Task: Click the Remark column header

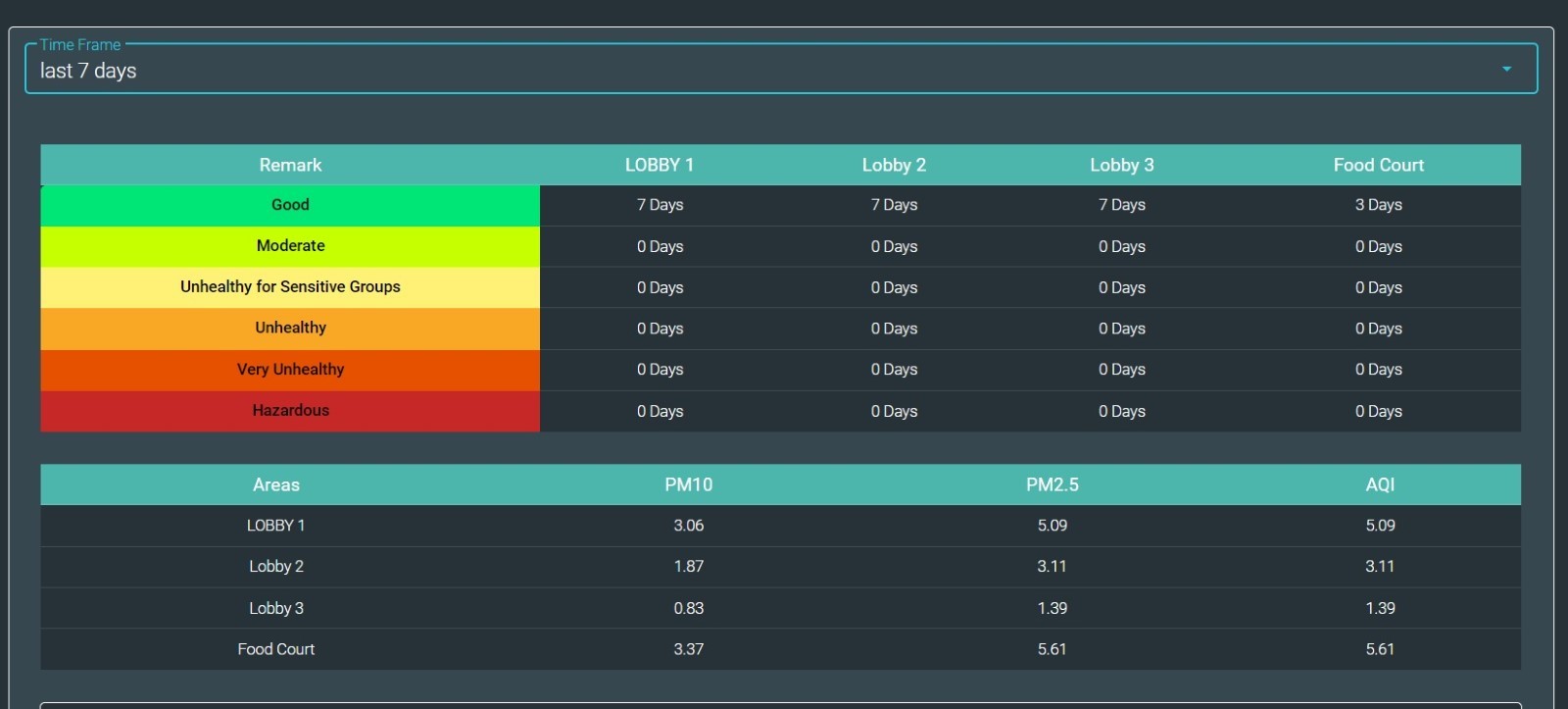Action: 290,165
